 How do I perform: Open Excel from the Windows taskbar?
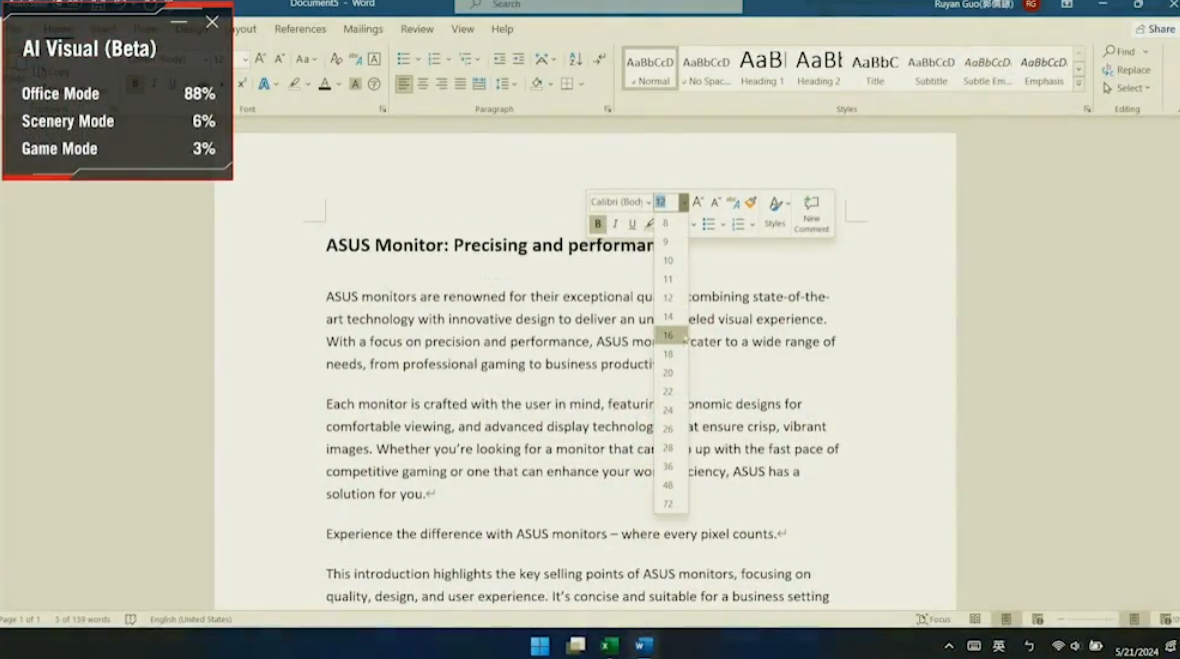click(x=609, y=645)
